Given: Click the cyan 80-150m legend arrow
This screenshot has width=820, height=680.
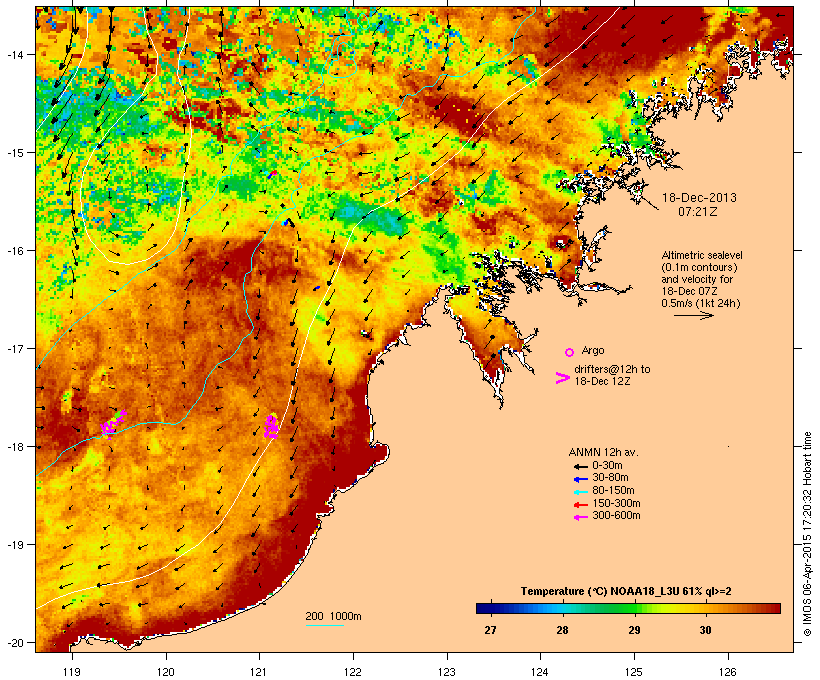Looking at the screenshot, I should (x=580, y=492).
